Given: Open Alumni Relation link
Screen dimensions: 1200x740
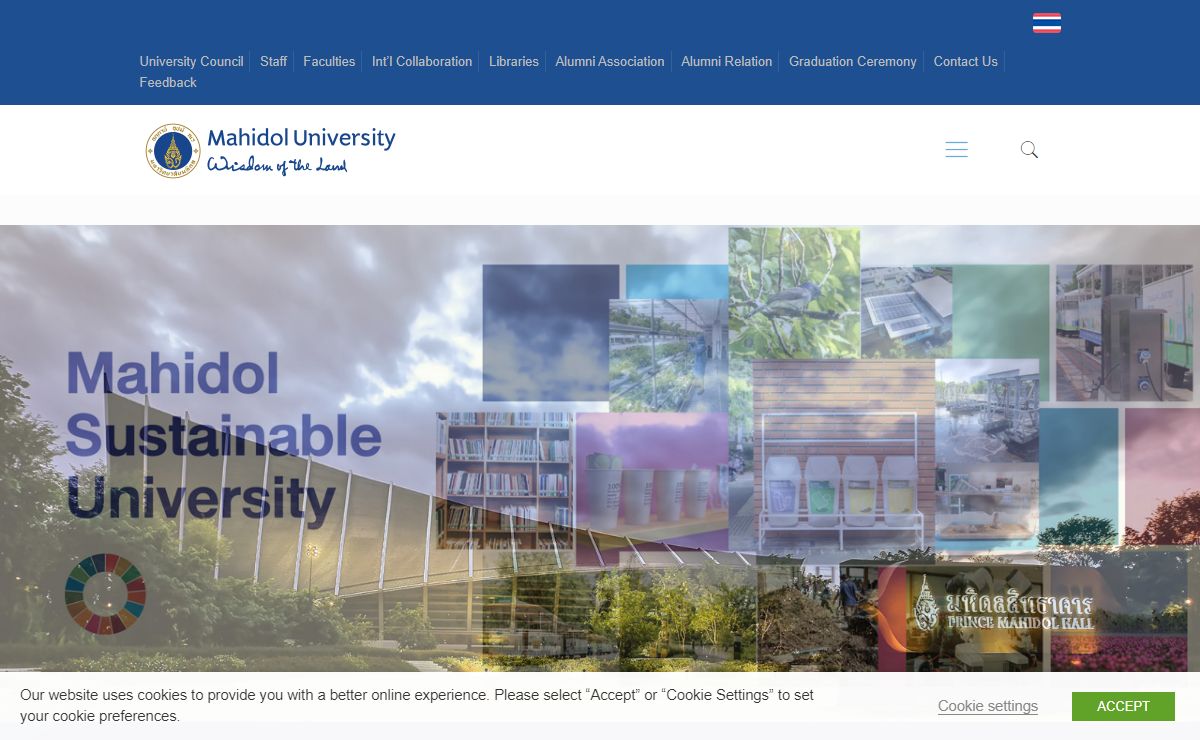Looking at the screenshot, I should pos(727,61).
